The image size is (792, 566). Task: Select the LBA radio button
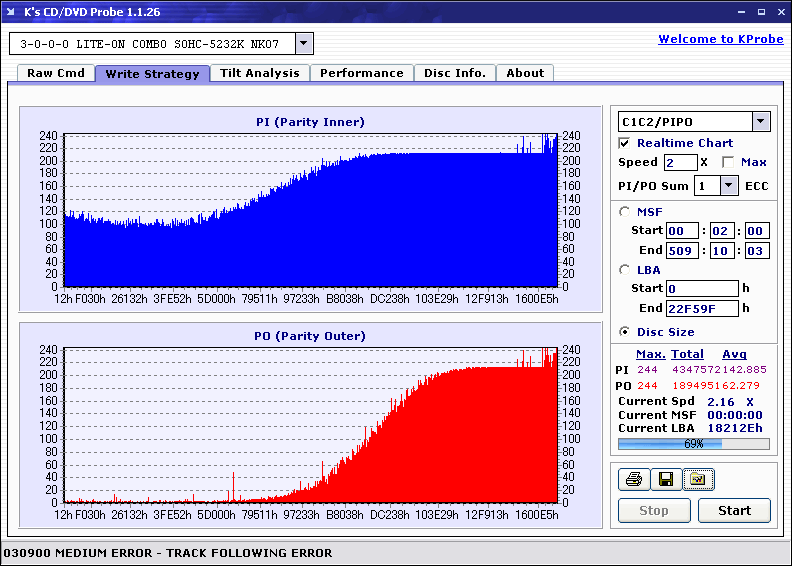(x=625, y=270)
